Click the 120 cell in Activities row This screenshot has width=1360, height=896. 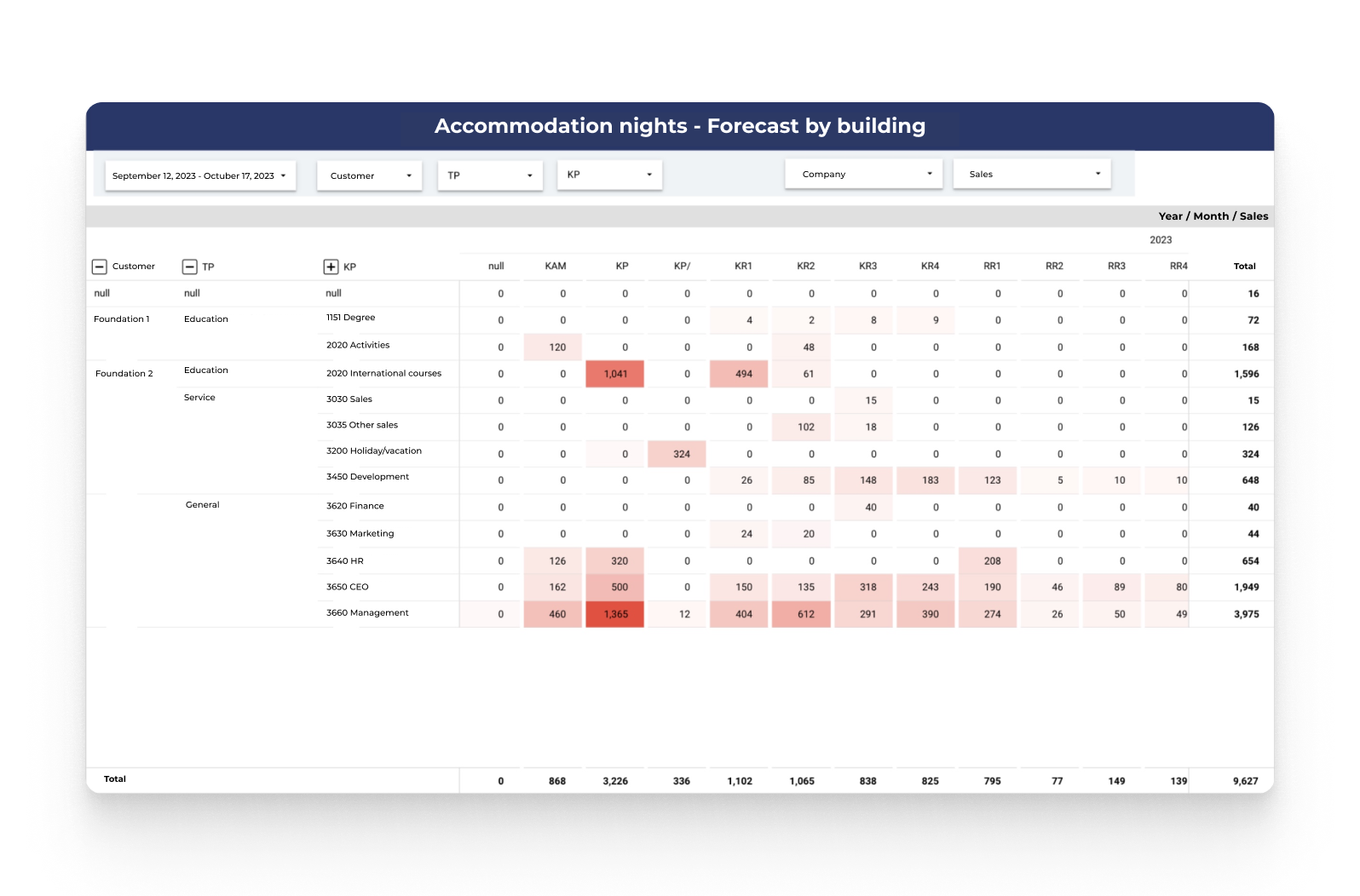(553, 347)
